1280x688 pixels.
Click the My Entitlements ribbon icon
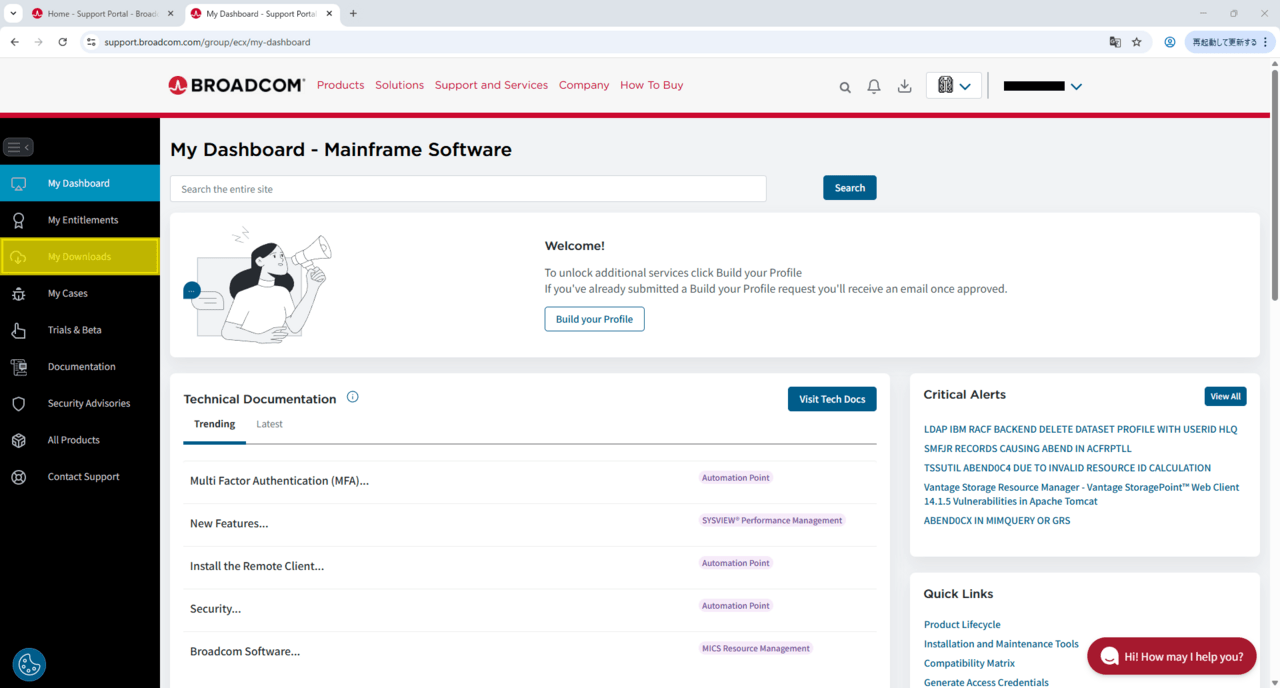pyautogui.click(x=18, y=220)
